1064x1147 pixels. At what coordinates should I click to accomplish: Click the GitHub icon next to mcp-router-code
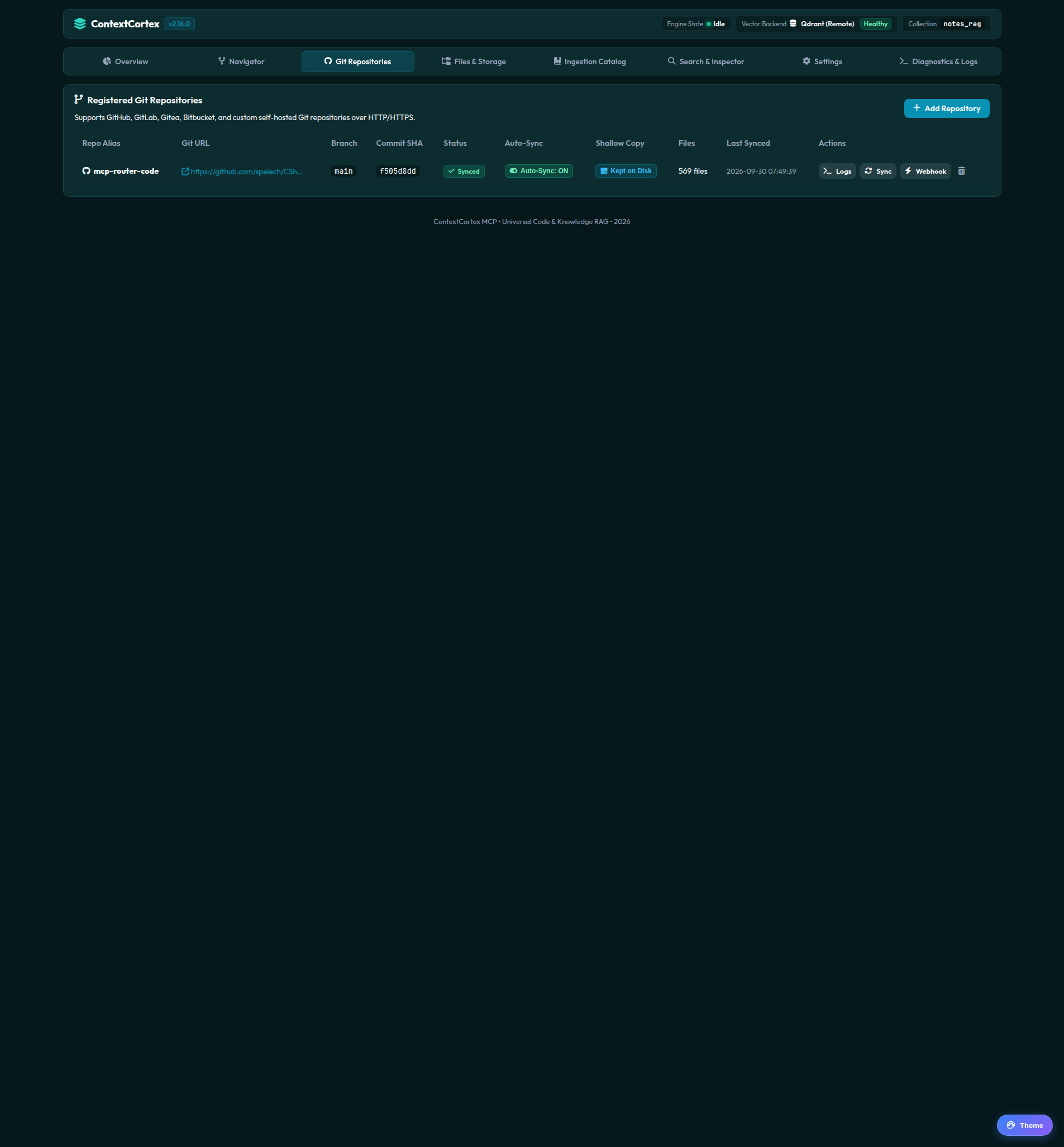tap(87, 171)
